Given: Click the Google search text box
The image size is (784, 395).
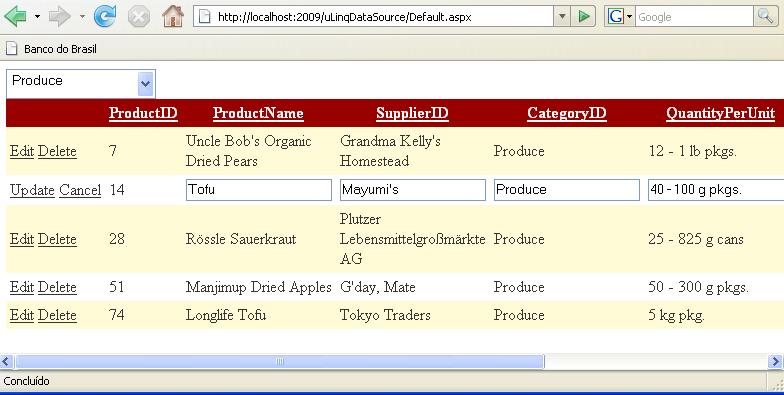Looking at the screenshot, I should tap(694, 17).
